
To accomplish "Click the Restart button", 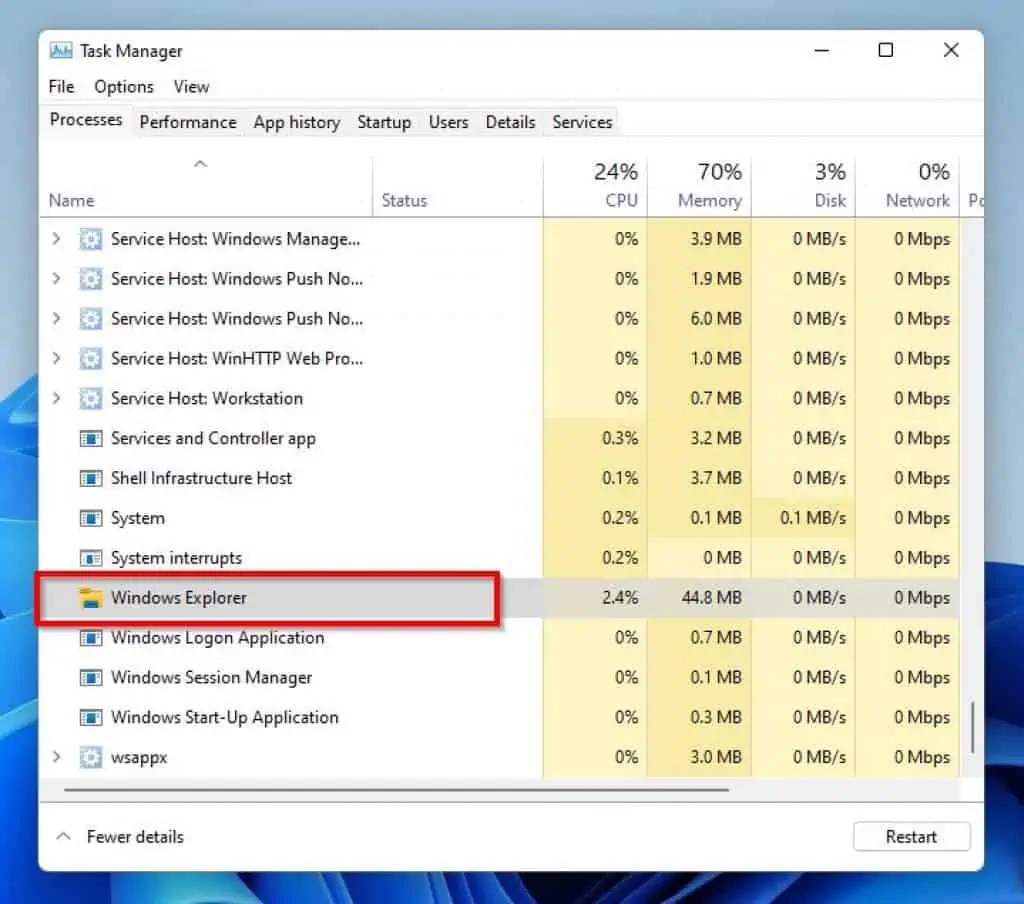I will 911,836.
